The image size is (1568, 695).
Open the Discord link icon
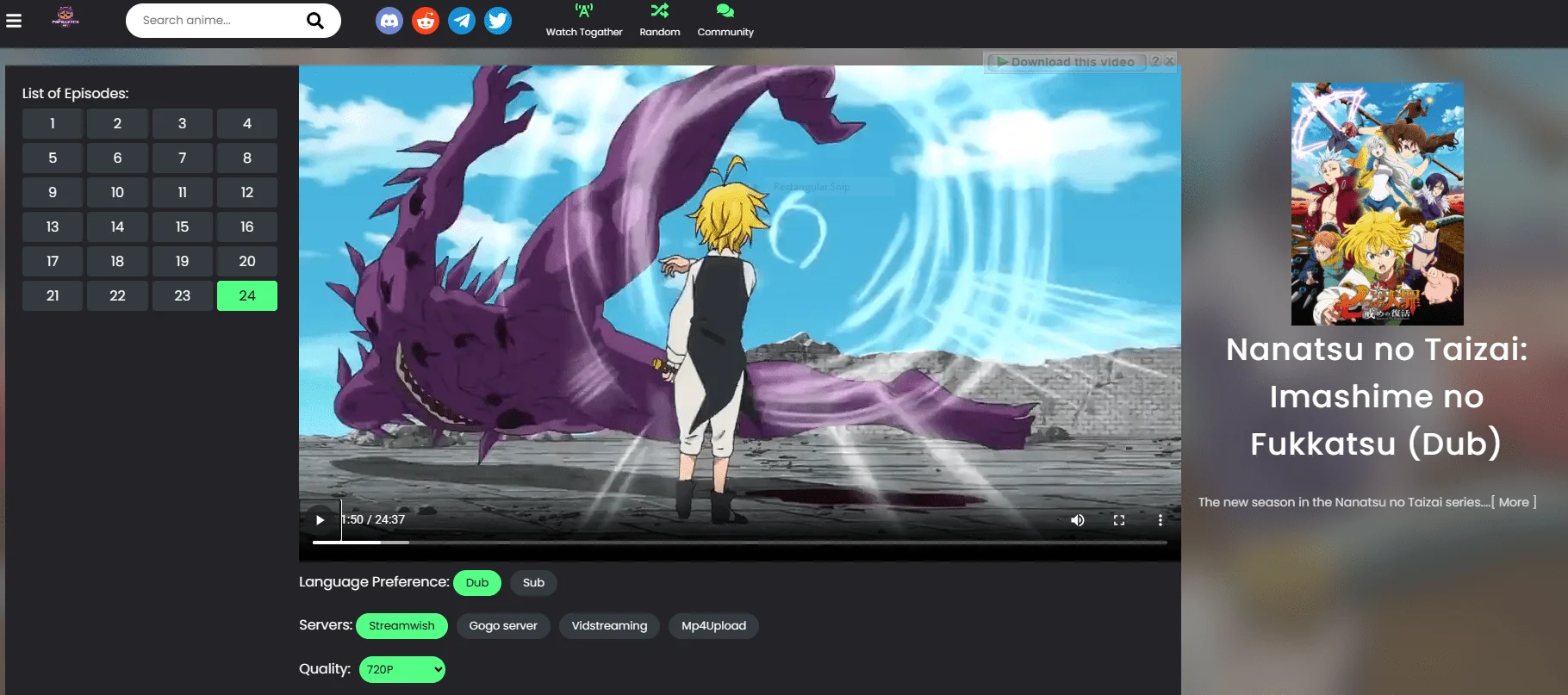tap(389, 21)
